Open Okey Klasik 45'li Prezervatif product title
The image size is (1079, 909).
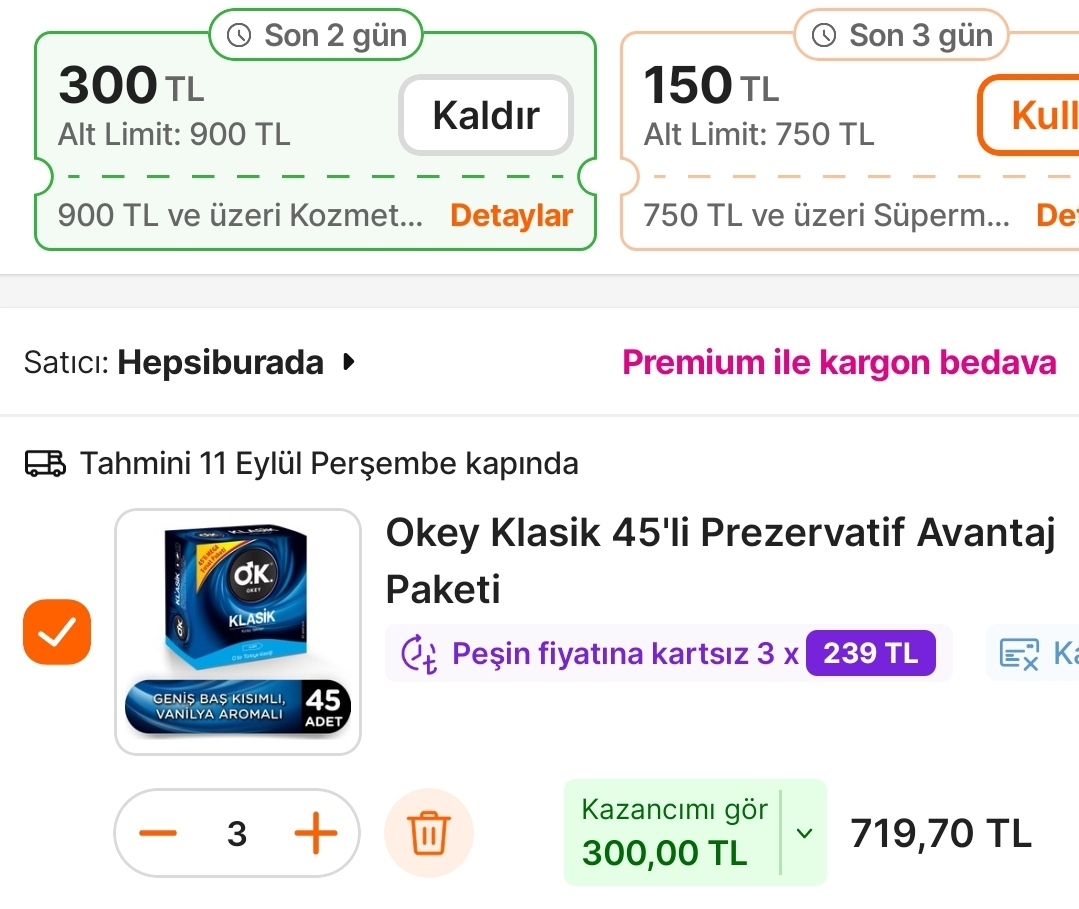[720, 561]
